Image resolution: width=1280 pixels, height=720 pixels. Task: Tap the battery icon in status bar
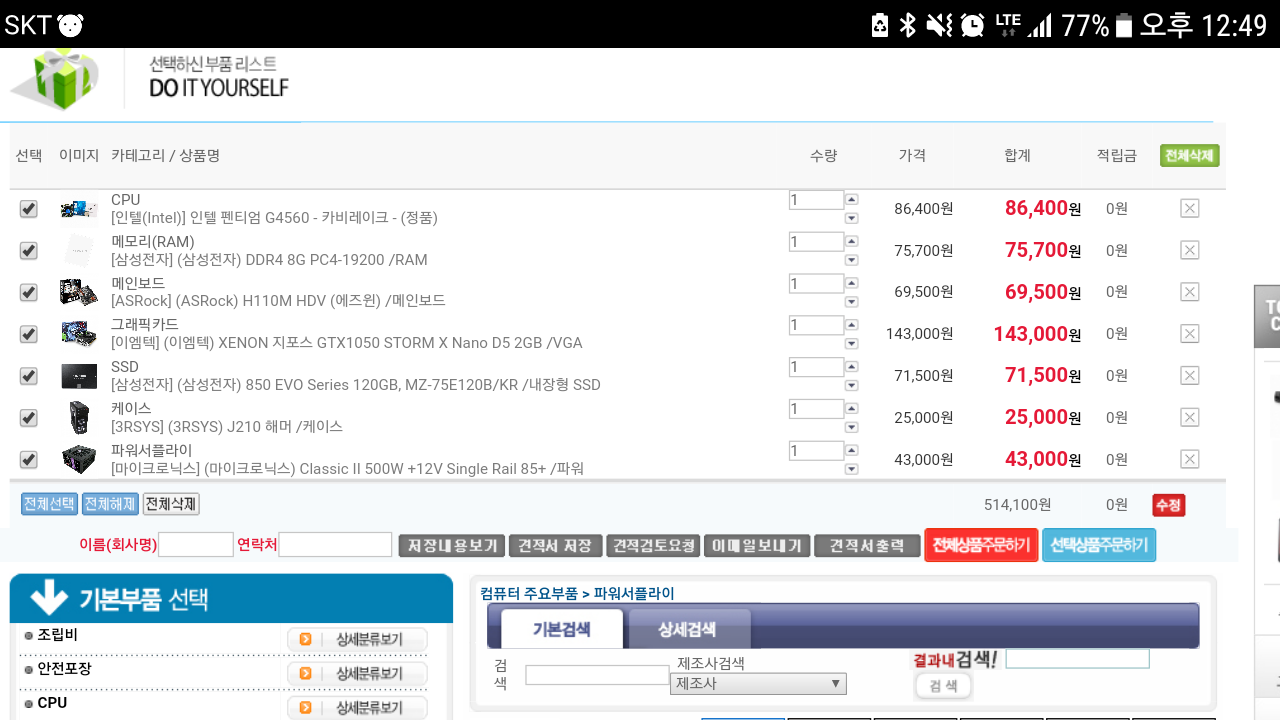pos(1124,24)
